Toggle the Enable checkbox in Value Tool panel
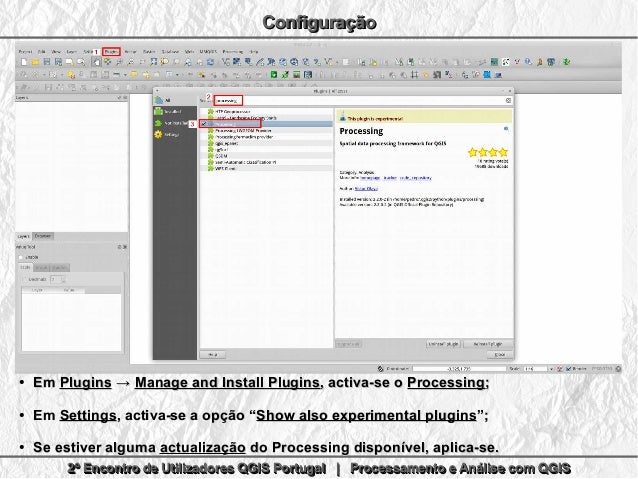The width and height of the screenshot is (638, 479). [21, 257]
